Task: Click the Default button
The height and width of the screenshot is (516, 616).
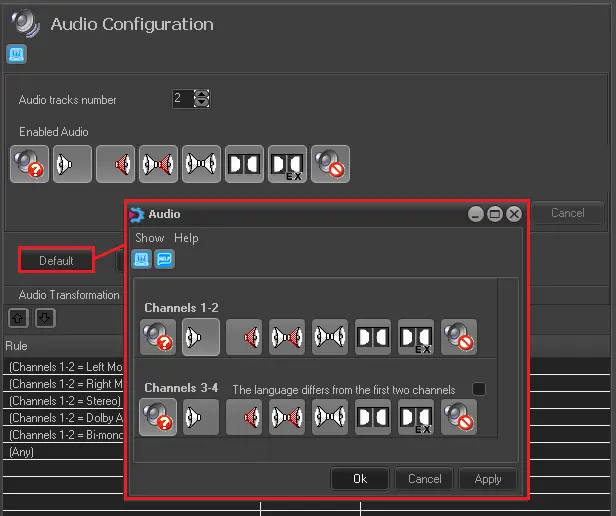Action: [x=56, y=261]
